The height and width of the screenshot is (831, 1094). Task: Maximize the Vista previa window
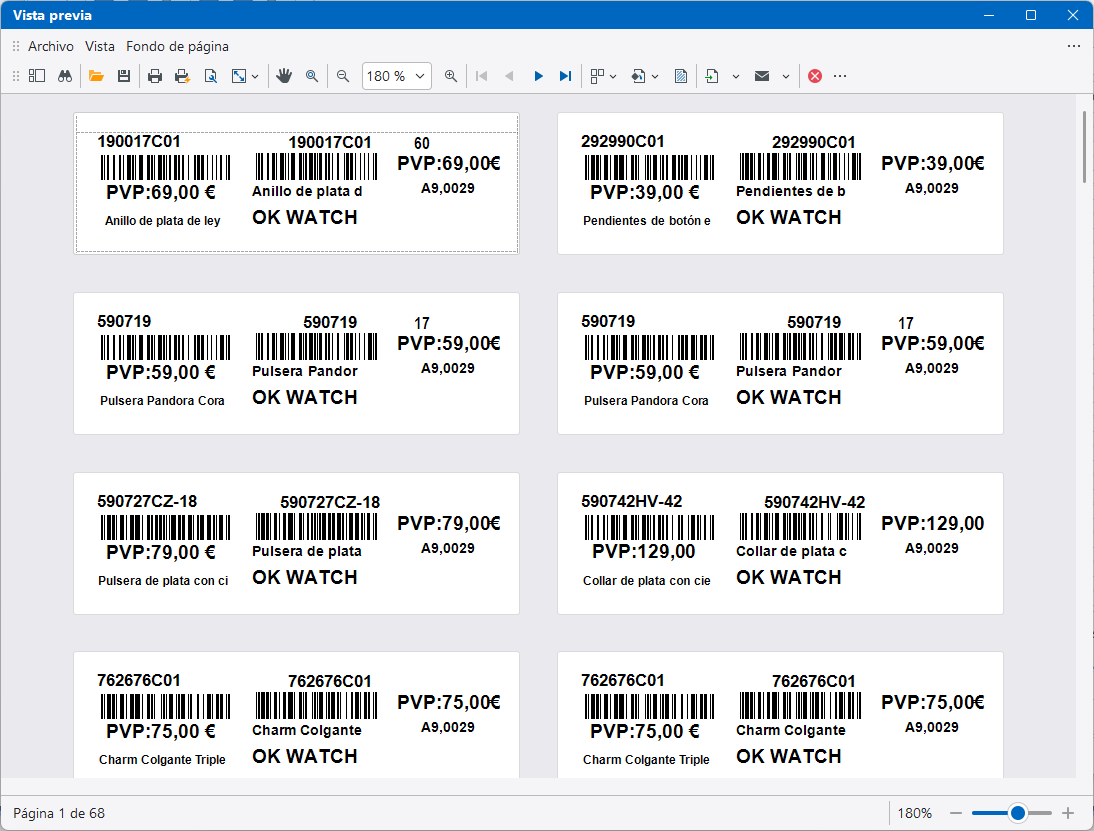tap(1031, 15)
